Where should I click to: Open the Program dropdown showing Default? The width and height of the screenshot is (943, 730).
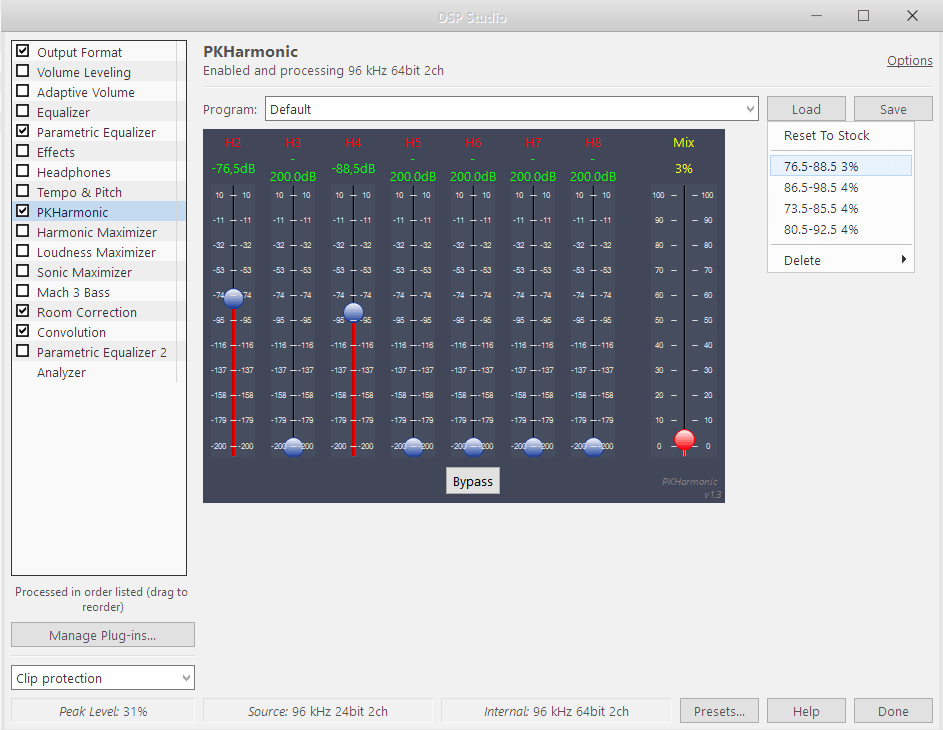tap(511, 109)
